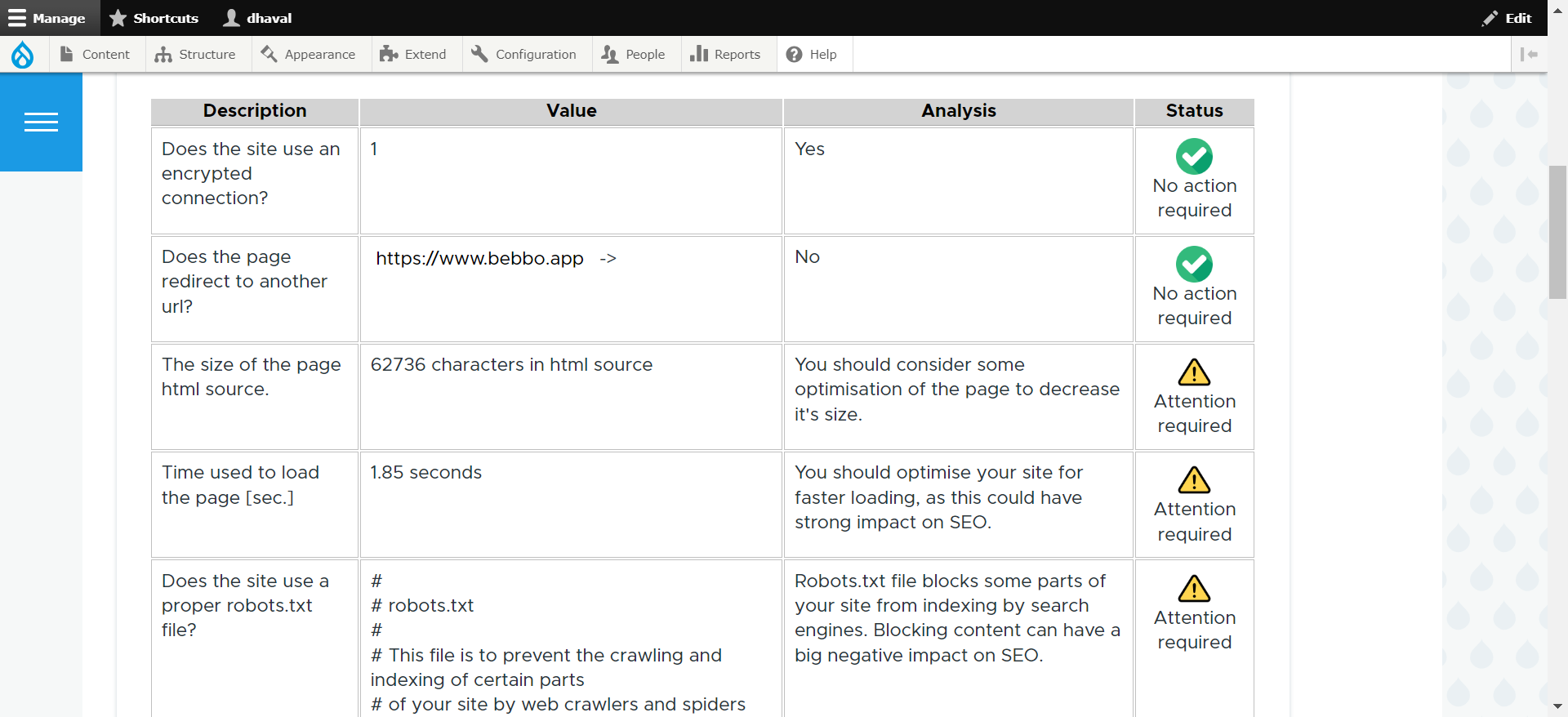This screenshot has height=717, width=1568.
Task: Click the Shortcuts star icon
Action: pyautogui.click(x=118, y=18)
